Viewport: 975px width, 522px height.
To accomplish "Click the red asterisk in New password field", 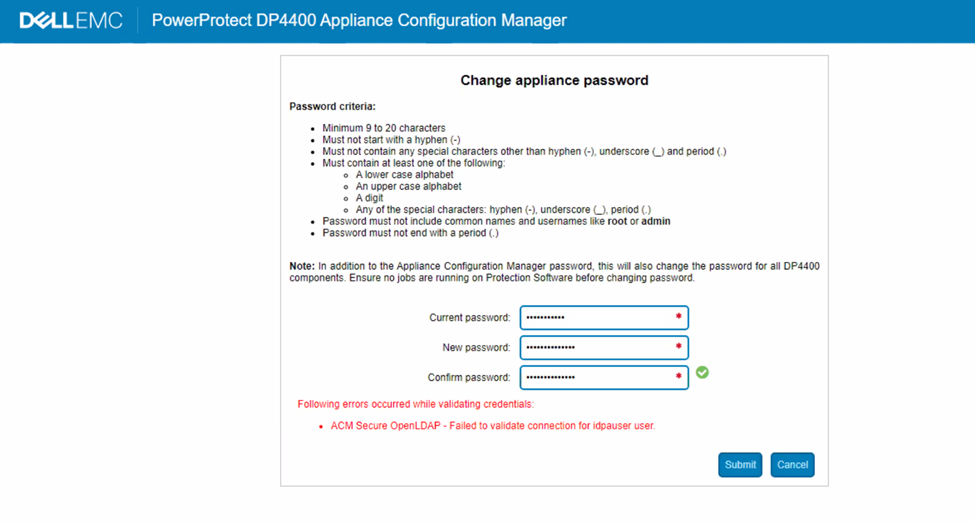I will [x=679, y=347].
